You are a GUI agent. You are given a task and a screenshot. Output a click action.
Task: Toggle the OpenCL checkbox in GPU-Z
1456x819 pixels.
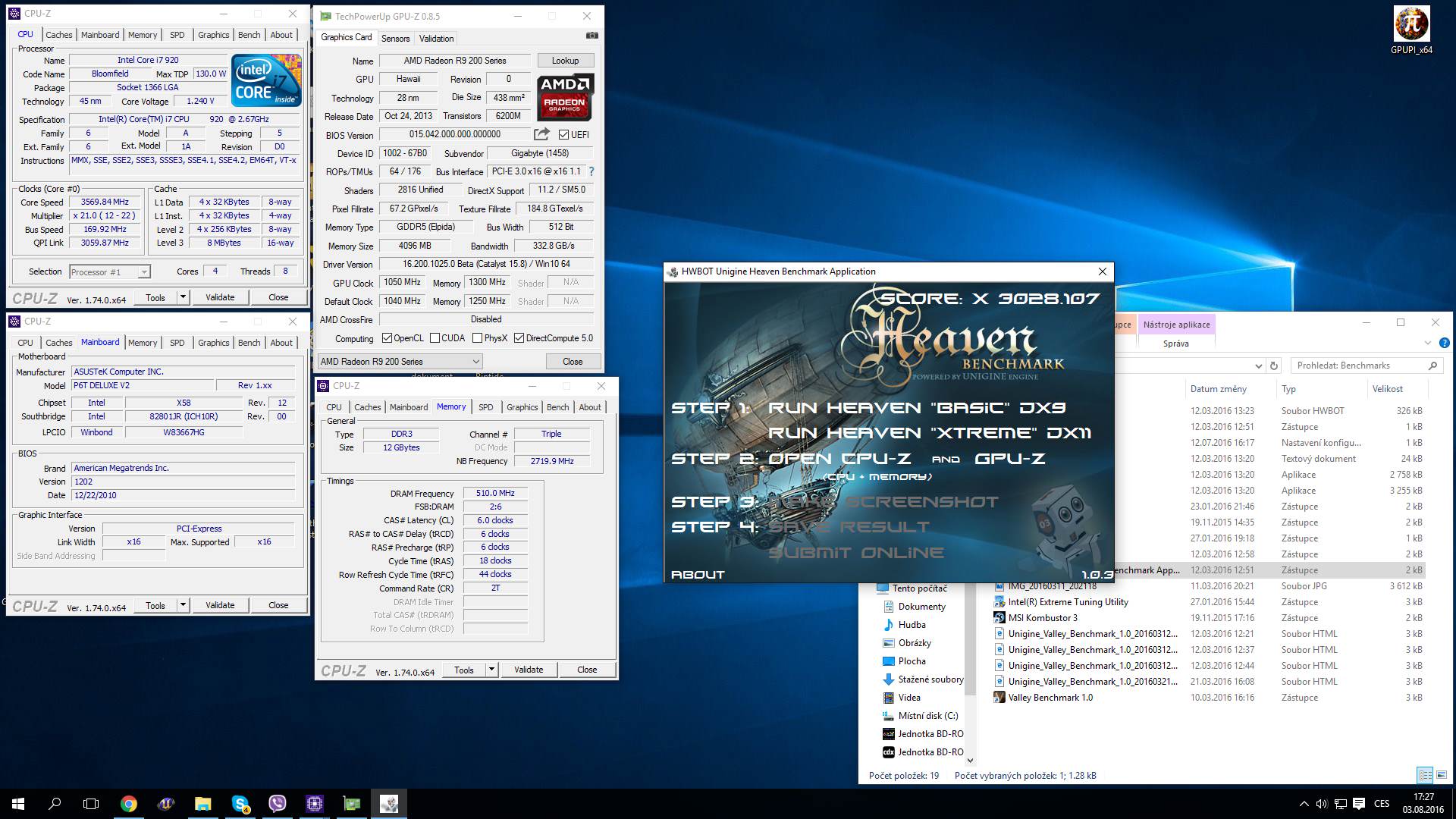[387, 338]
